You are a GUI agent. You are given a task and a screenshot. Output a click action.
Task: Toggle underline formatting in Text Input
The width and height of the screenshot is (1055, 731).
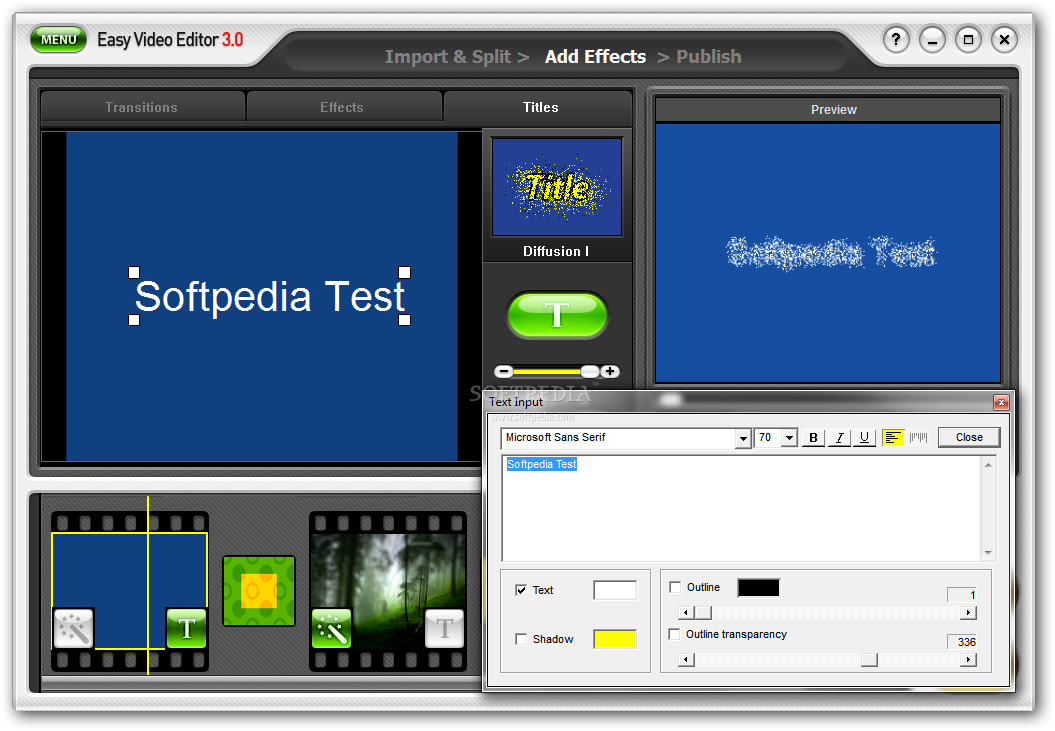click(865, 438)
